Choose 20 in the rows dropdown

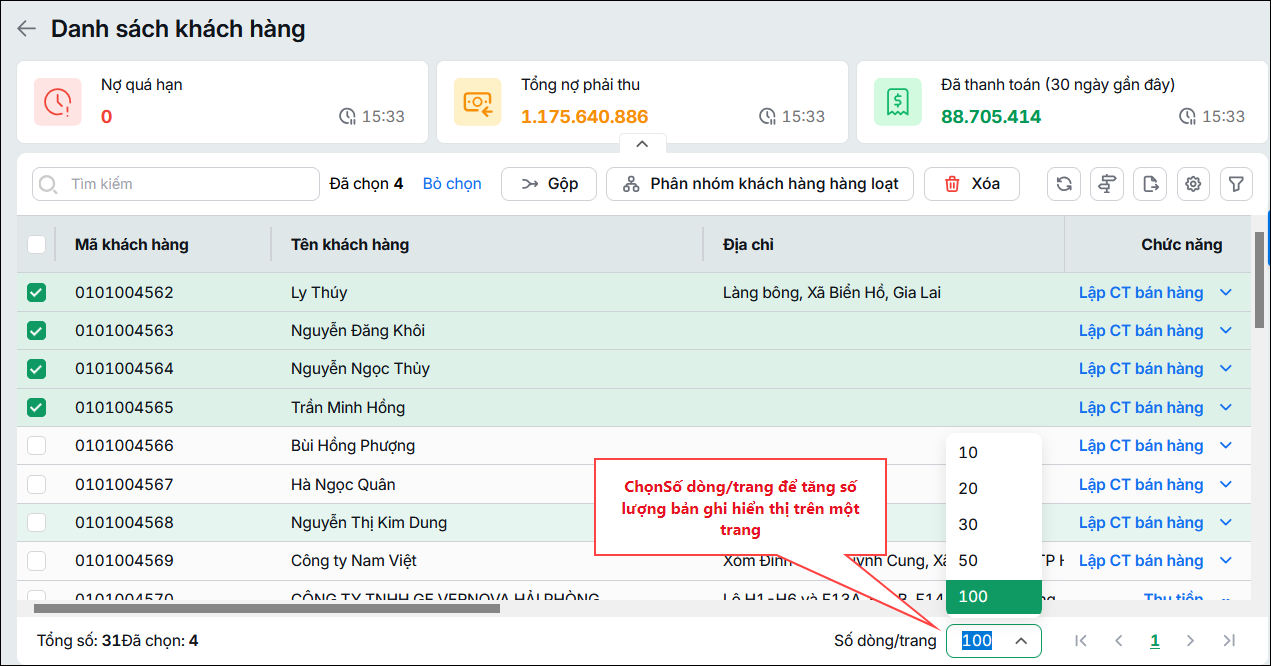pyautogui.click(x=994, y=489)
